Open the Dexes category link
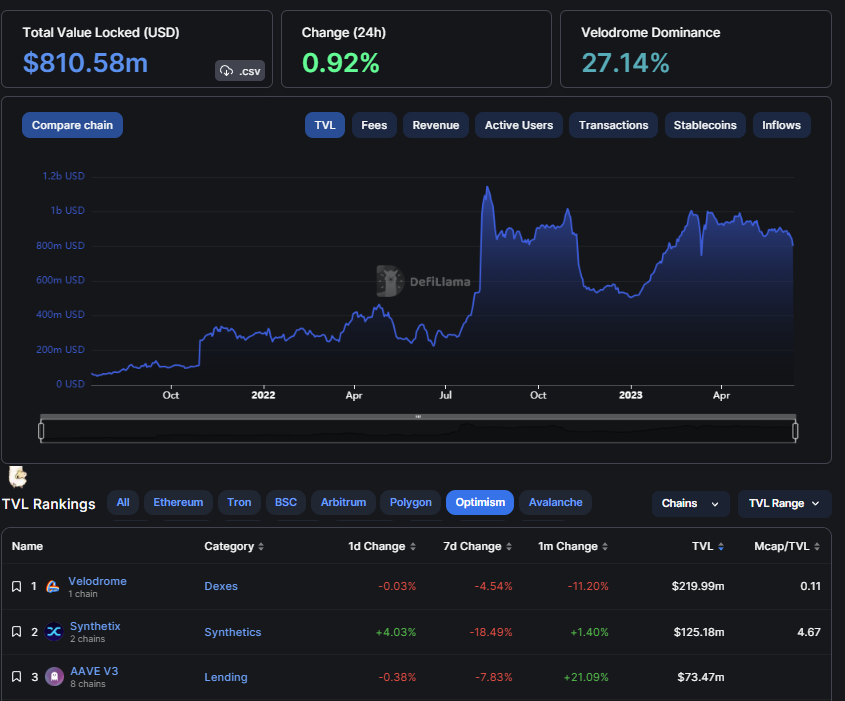Viewport: 845px width, 701px height. [x=221, y=586]
